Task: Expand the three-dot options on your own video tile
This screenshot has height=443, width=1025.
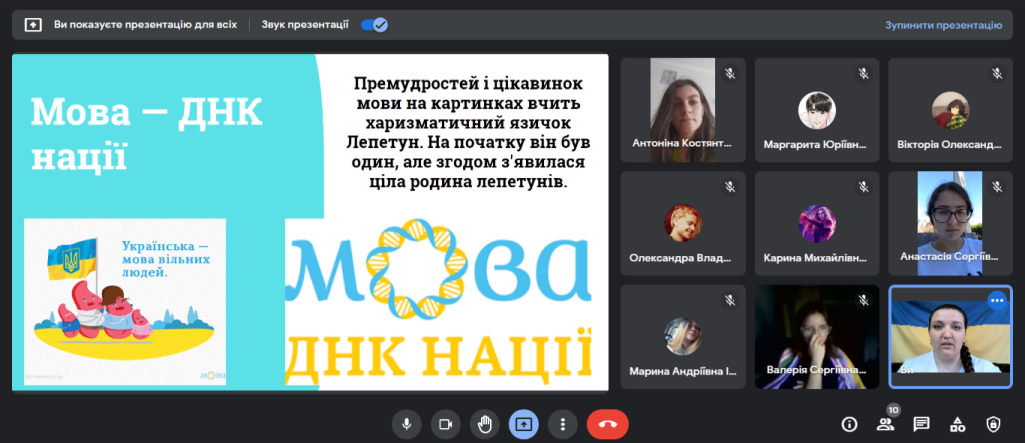Action: pos(996,300)
